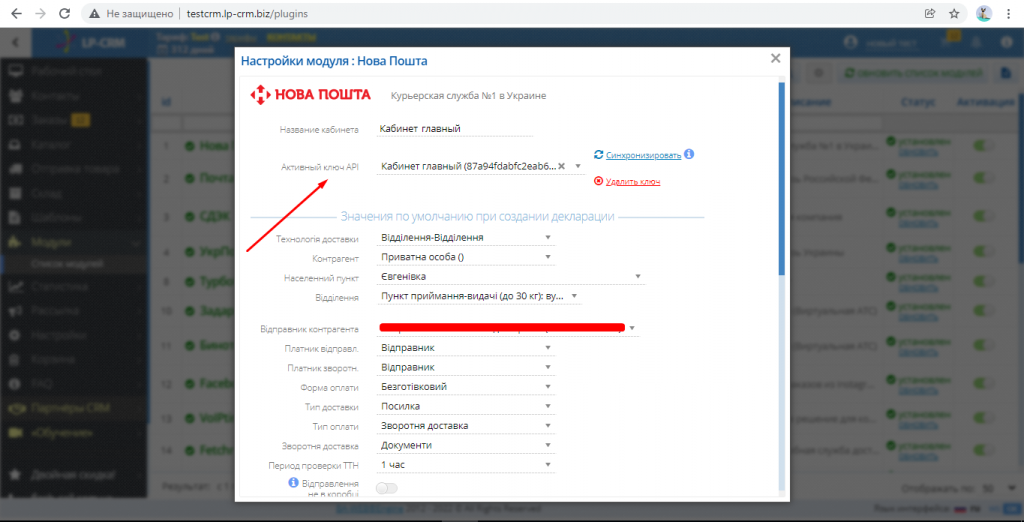Click info icon beside Відправлення не в коробці

click(x=294, y=483)
